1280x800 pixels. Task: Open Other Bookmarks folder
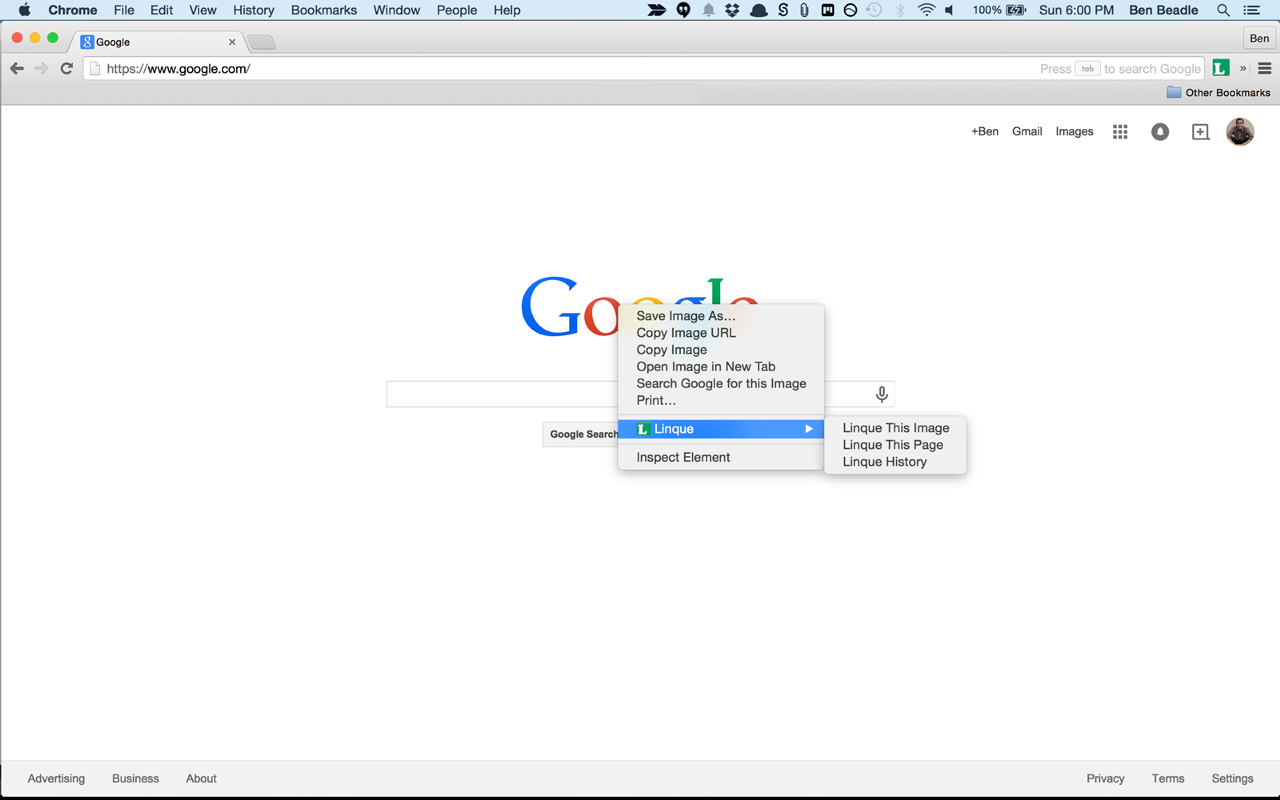pos(1218,92)
